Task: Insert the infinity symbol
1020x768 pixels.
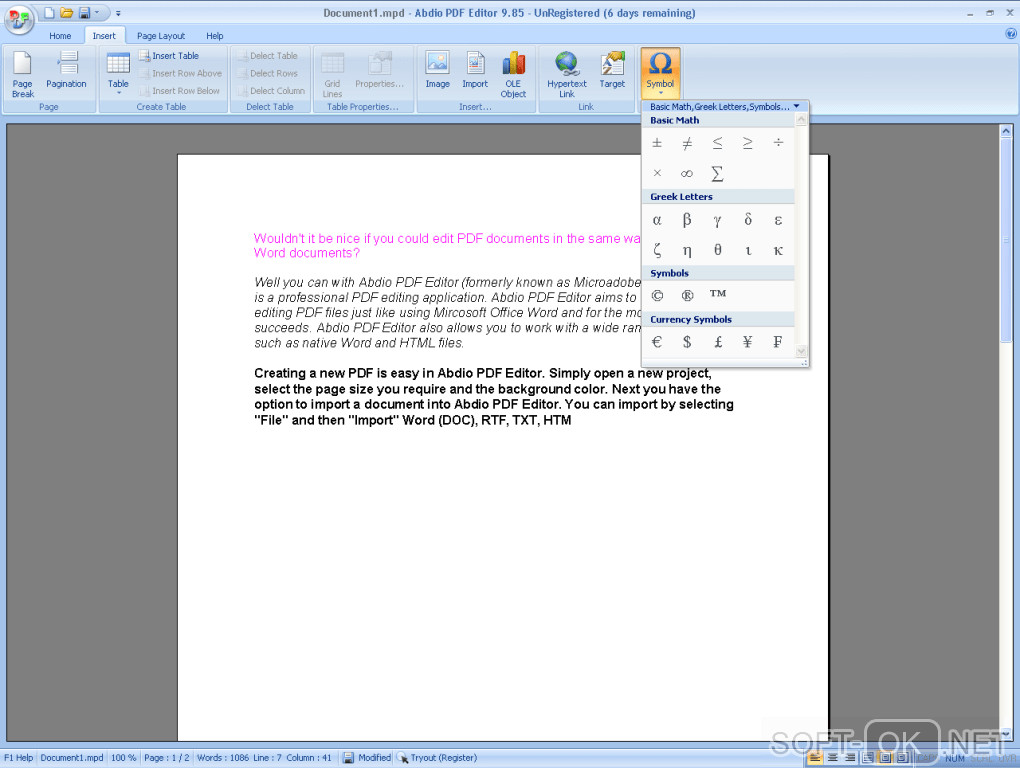Action: click(687, 174)
